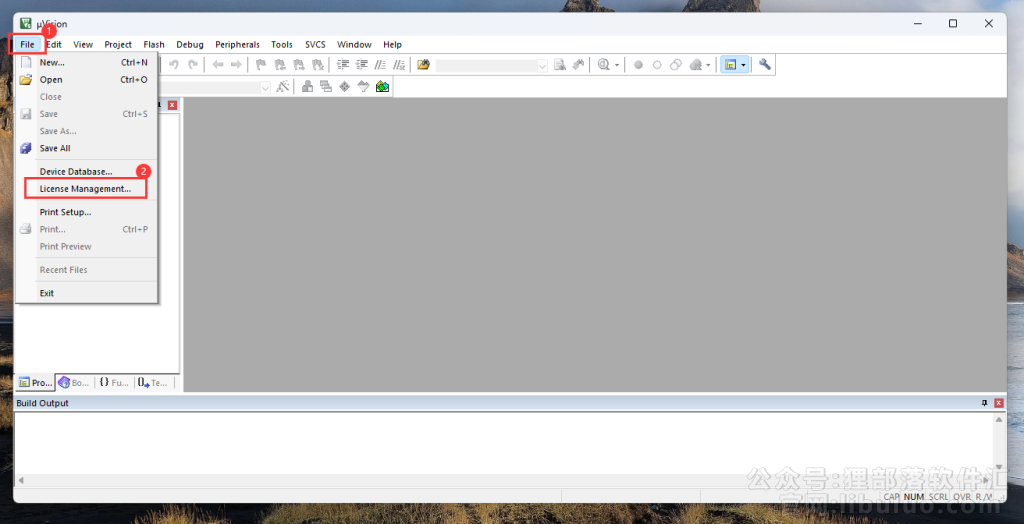Screen dimensions: 1024x524
Task: Click the Open folder icon beside Open
Action: pyautogui.click(x=26, y=80)
